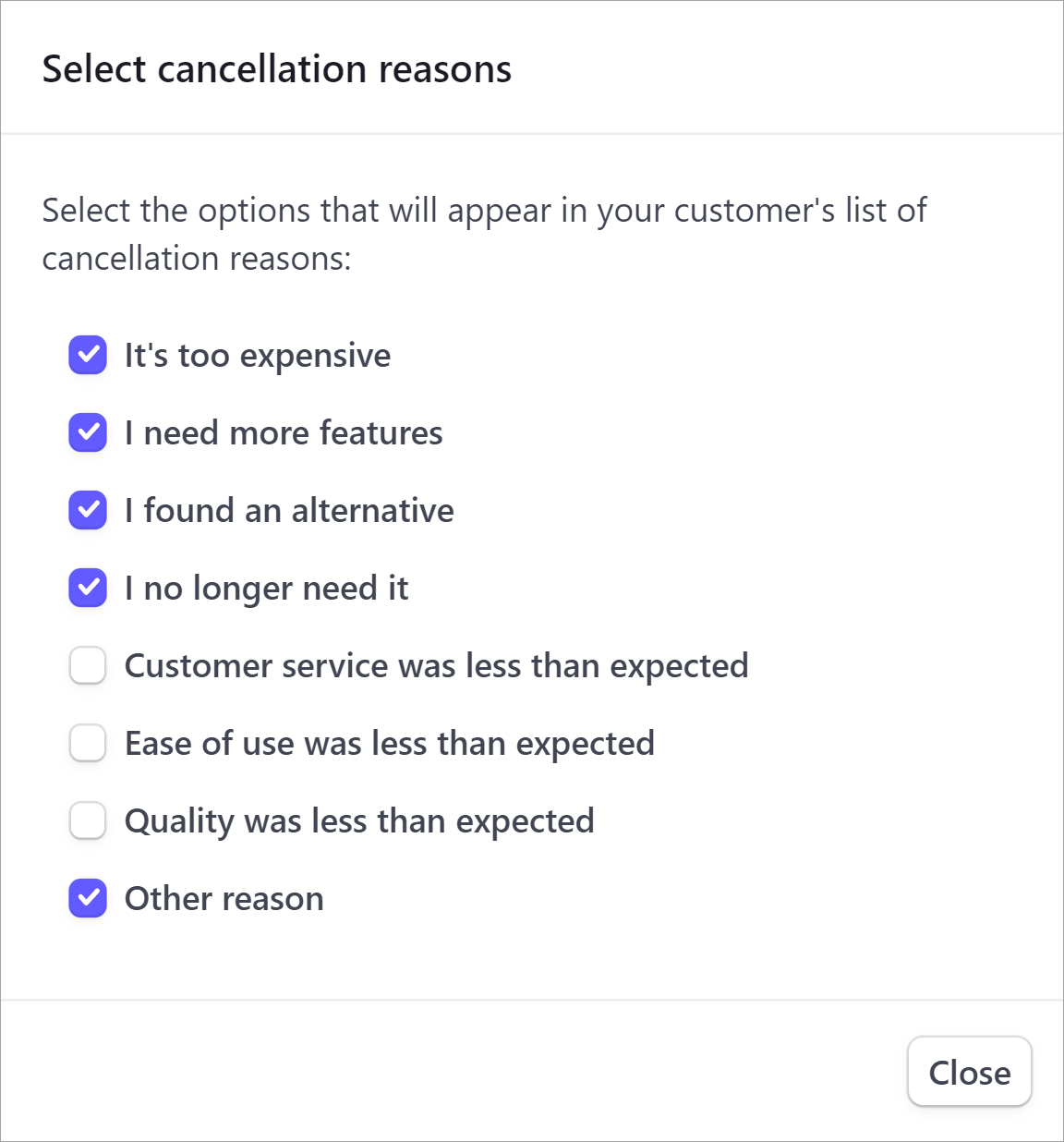Viewport: 1064px width, 1142px height.
Task: Click the "Select cancellation reasons" dialog title
Action: (277, 69)
